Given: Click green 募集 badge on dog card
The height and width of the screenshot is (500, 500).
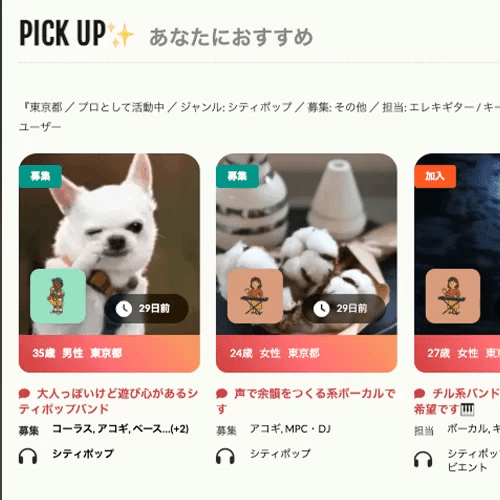Looking at the screenshot, I should [x=40, y=176].
